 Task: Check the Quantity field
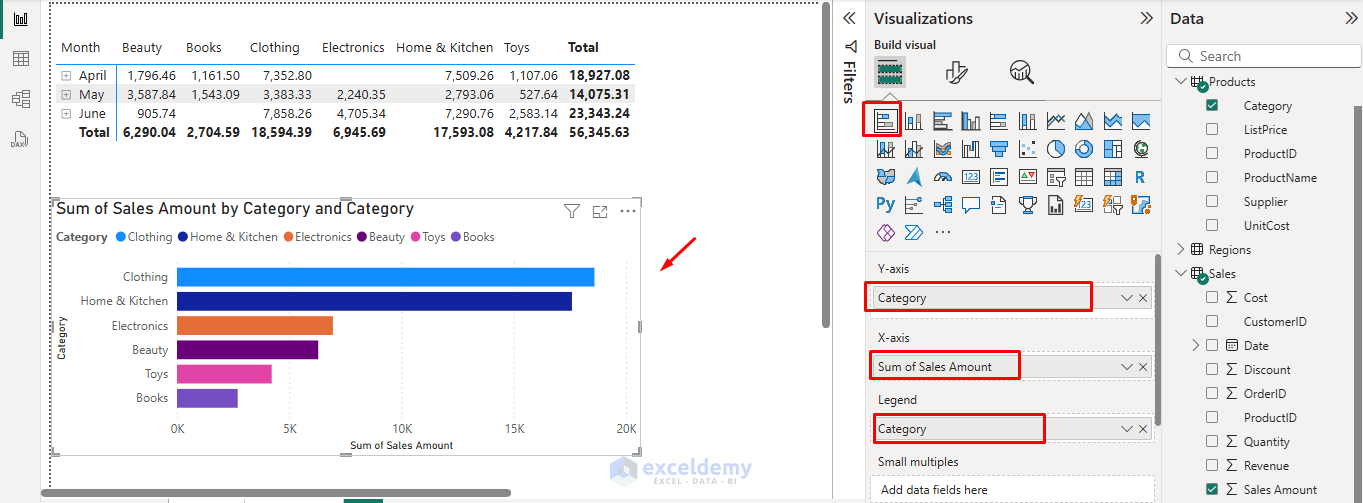pos(1212,441)
